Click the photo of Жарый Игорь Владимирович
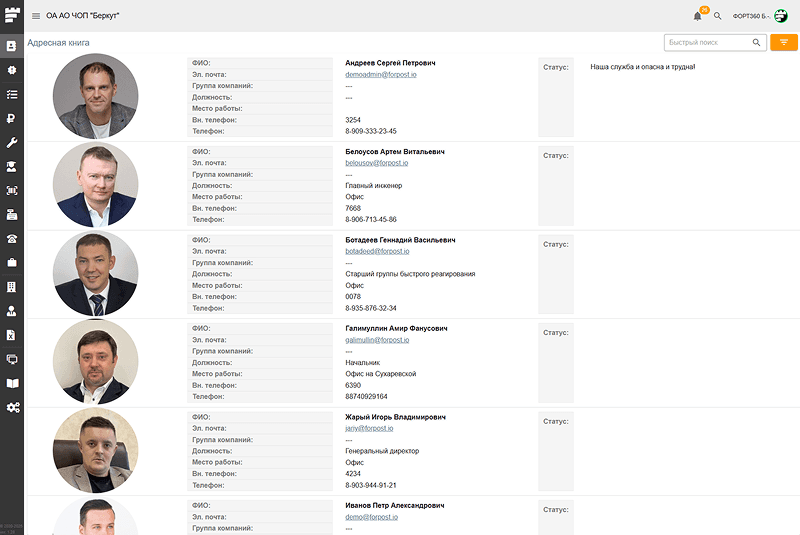 (95, 450)
